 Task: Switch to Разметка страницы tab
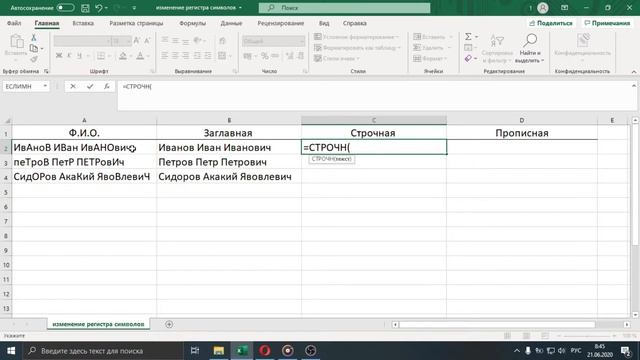click(x=136, y=23)
